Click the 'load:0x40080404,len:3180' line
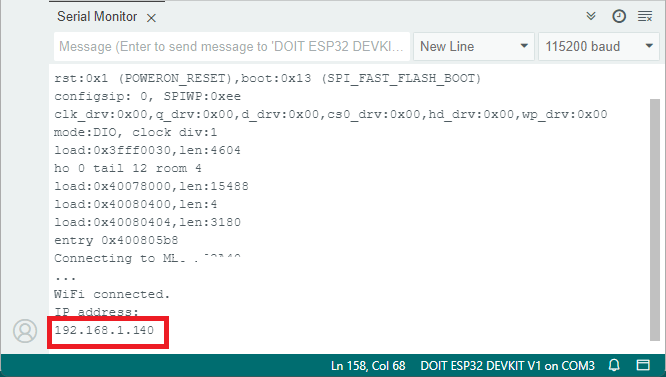 pyautogui.click(x=147, y=222)
